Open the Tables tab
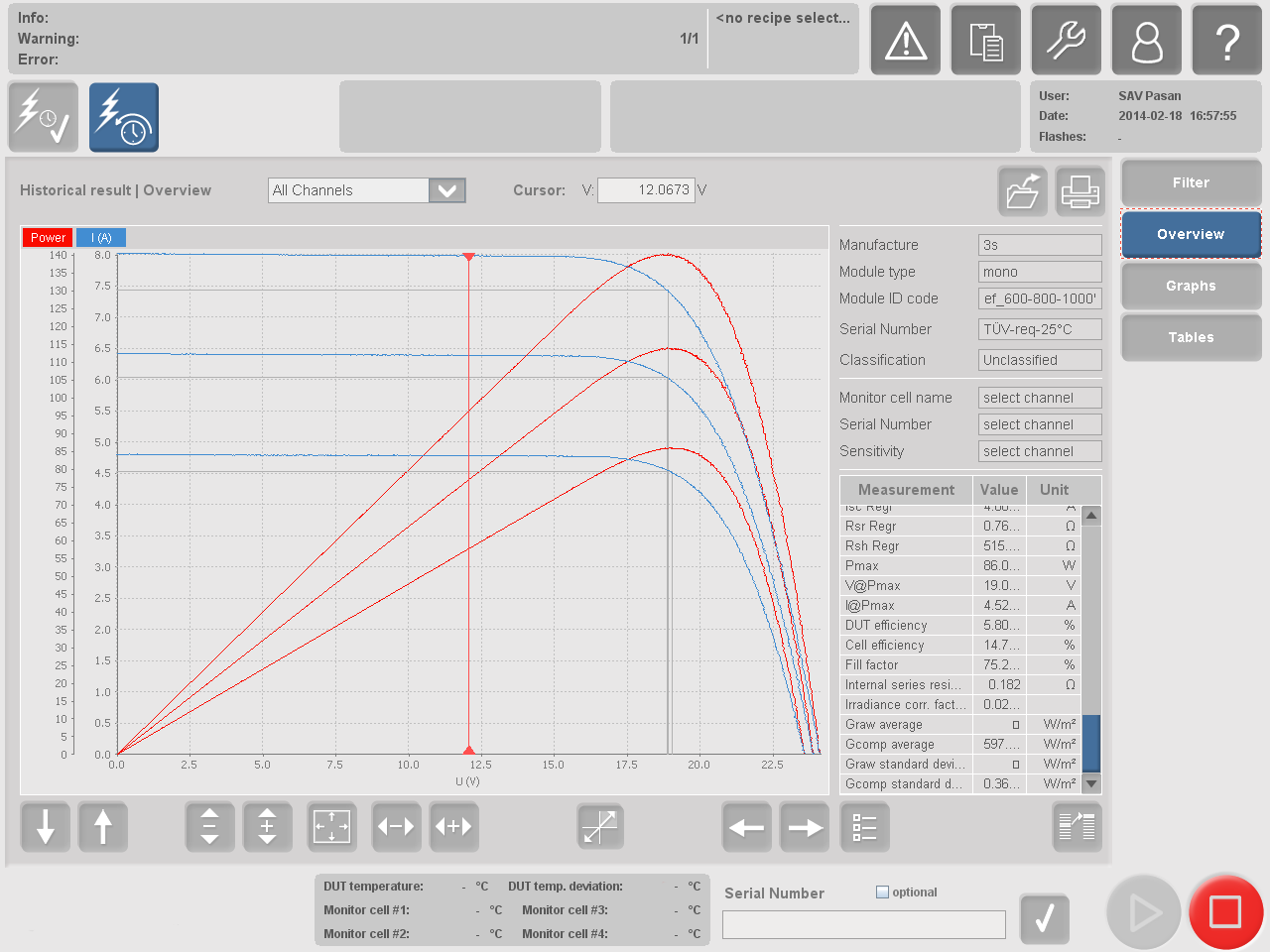This screenshot has width=1270, height=952. coord(1191,337)
